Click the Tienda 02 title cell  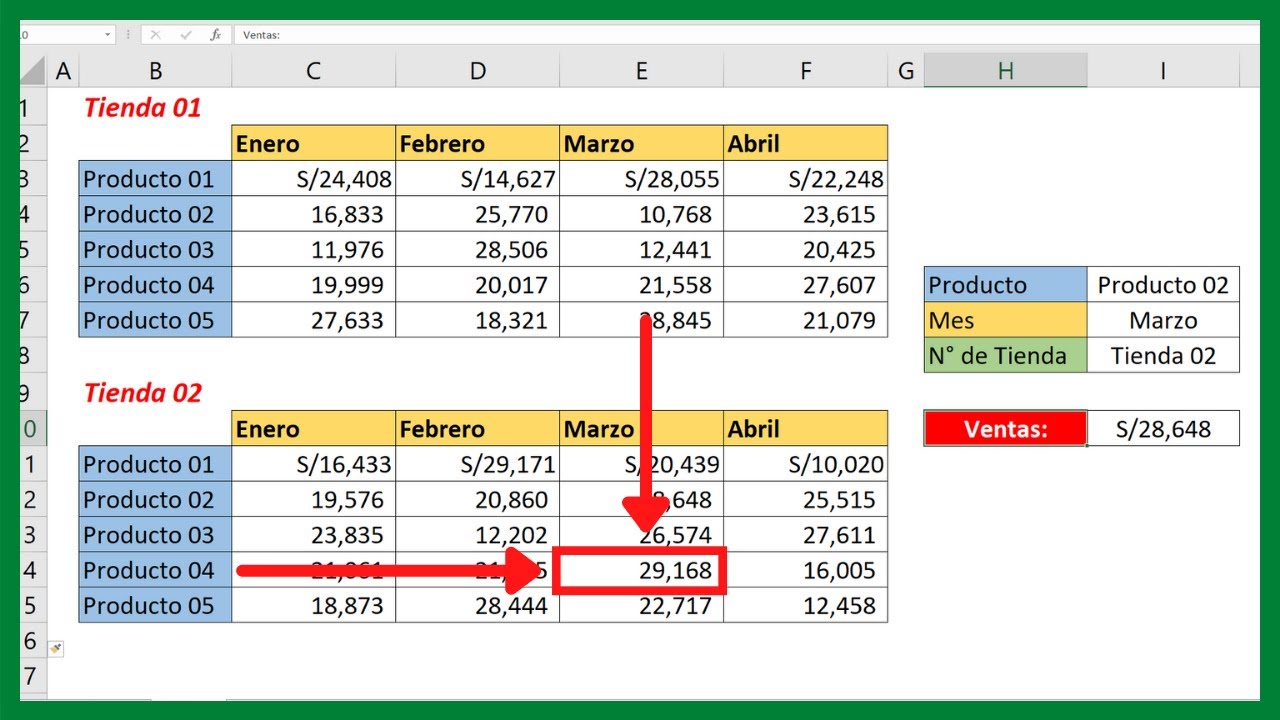(x=155, y=393)
